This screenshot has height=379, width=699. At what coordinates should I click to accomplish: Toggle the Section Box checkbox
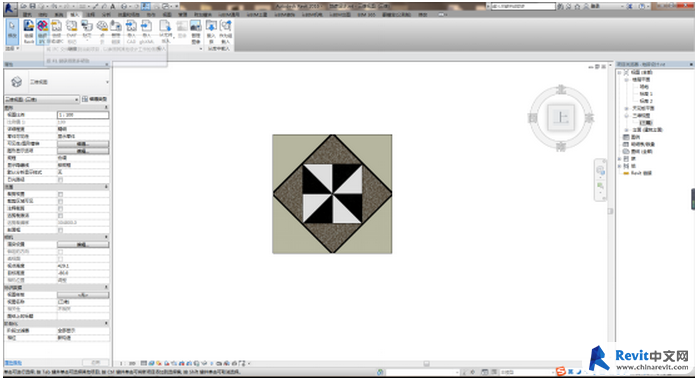click(60, 230)
